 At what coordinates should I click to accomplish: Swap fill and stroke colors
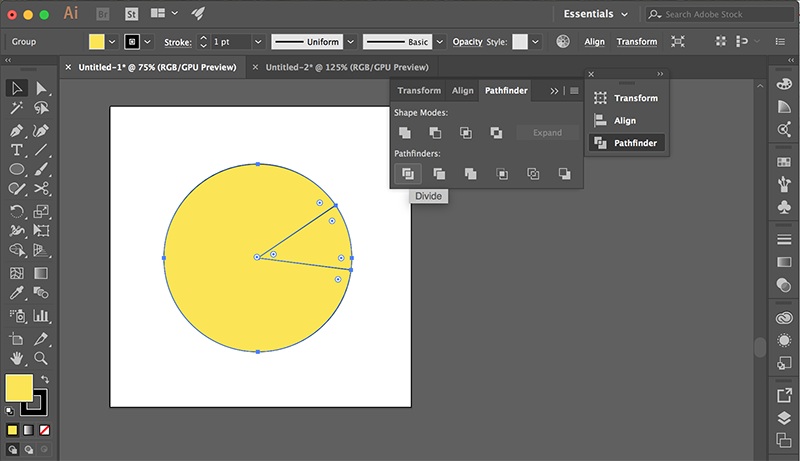coord(45,379)
